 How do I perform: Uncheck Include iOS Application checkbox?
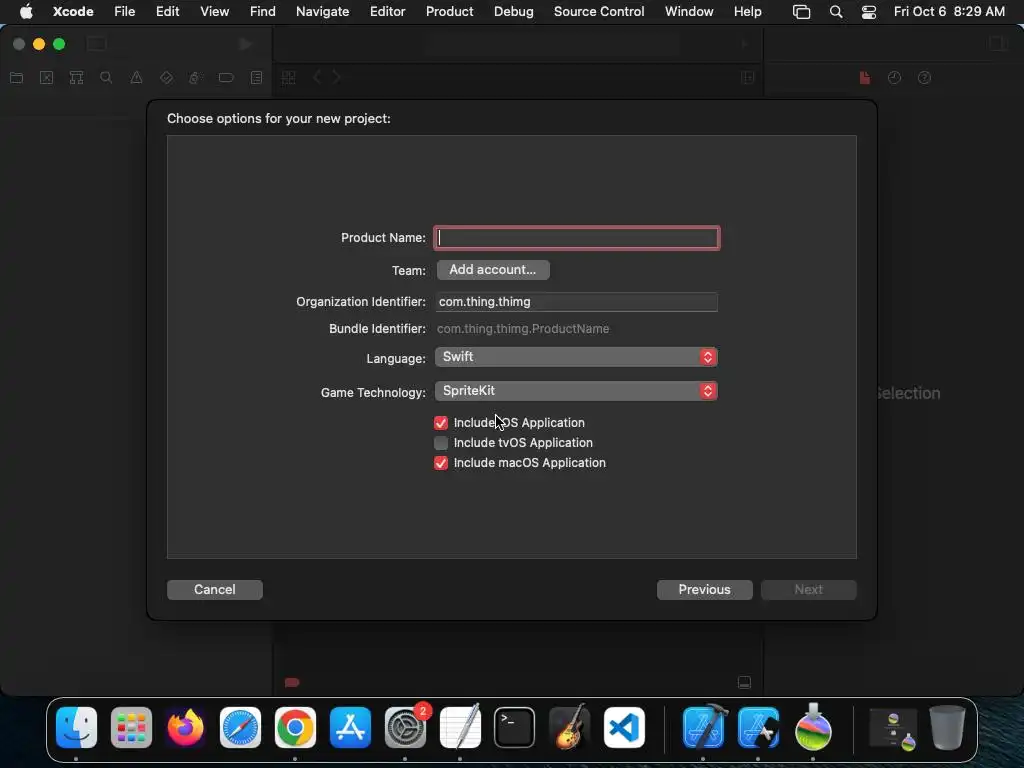[441, 423]
